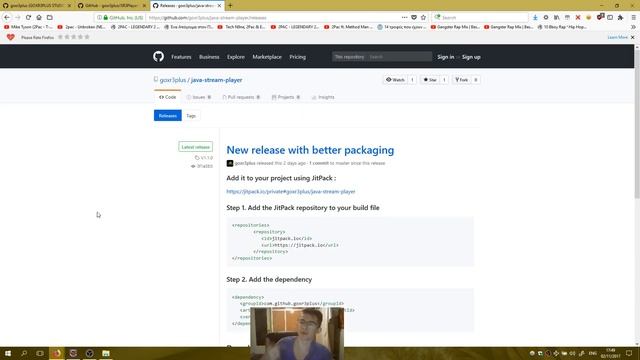Open the goxr3plus owner link
Viewport: 640px width, 360px height.
173,80
